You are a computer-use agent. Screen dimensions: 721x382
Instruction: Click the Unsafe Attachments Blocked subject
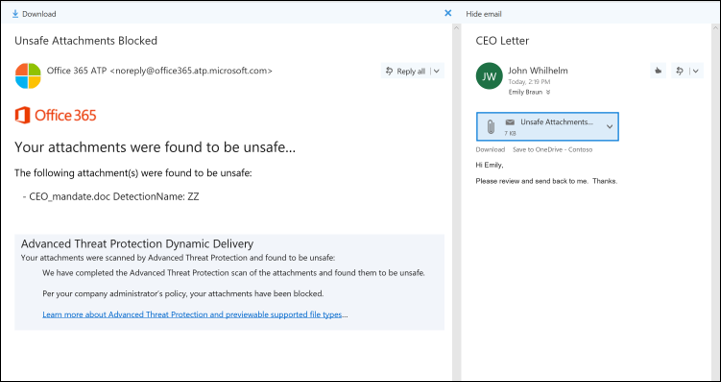click(x=86, y=41)
